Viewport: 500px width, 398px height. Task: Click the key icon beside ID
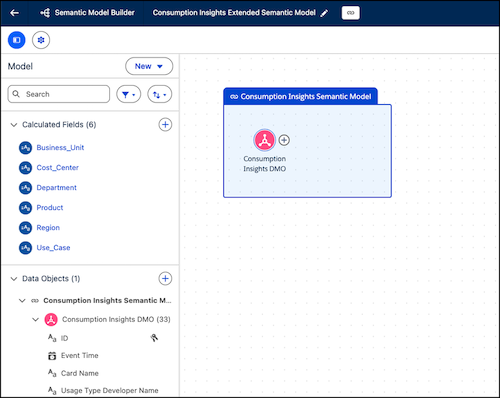(x=154, y=338)
